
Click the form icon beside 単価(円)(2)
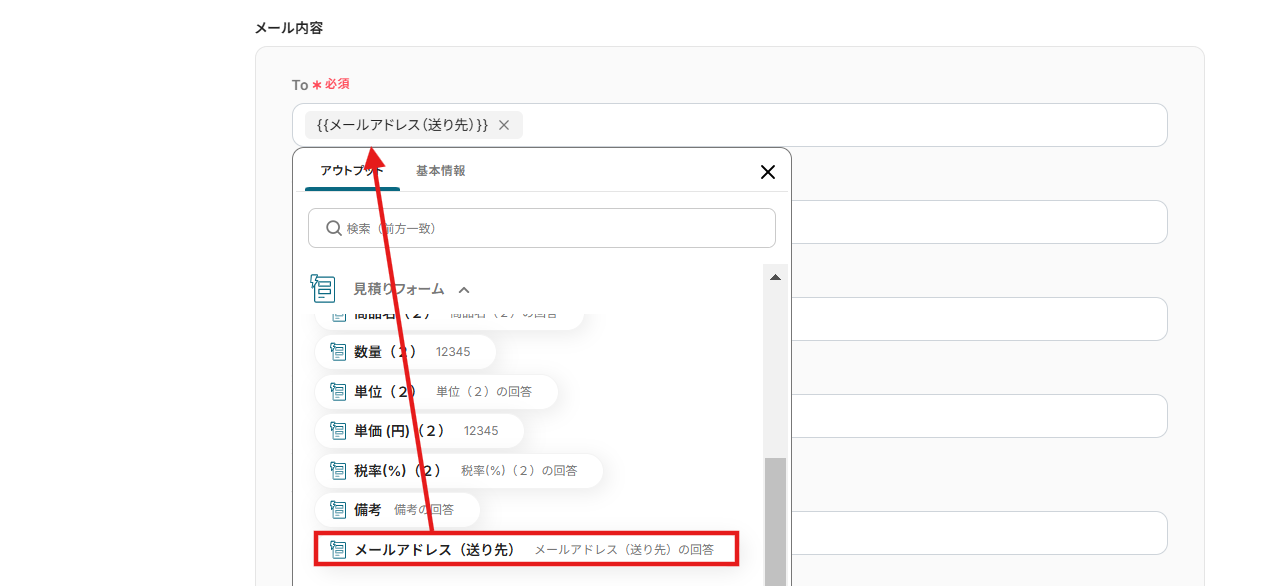[x=338, y=430]
